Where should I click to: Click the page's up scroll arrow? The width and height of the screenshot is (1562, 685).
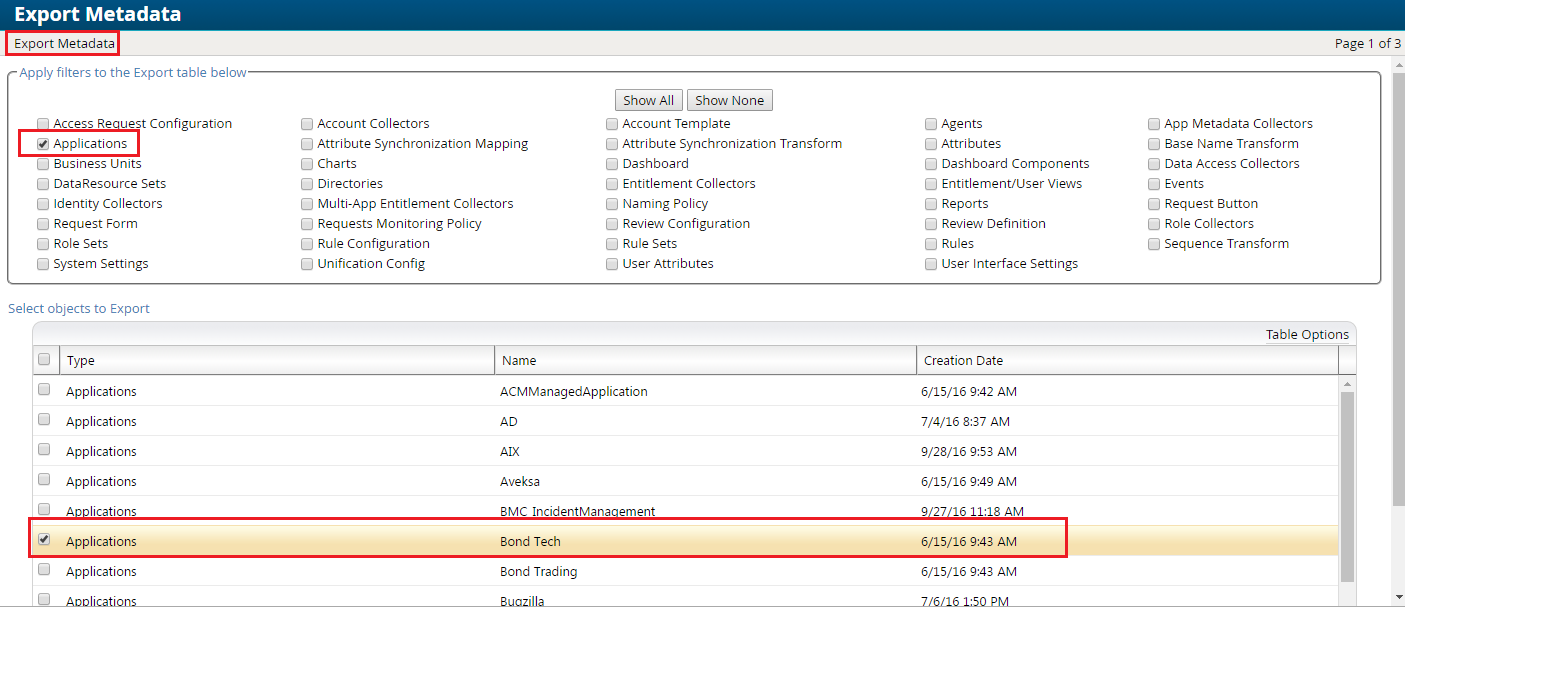1398,65
